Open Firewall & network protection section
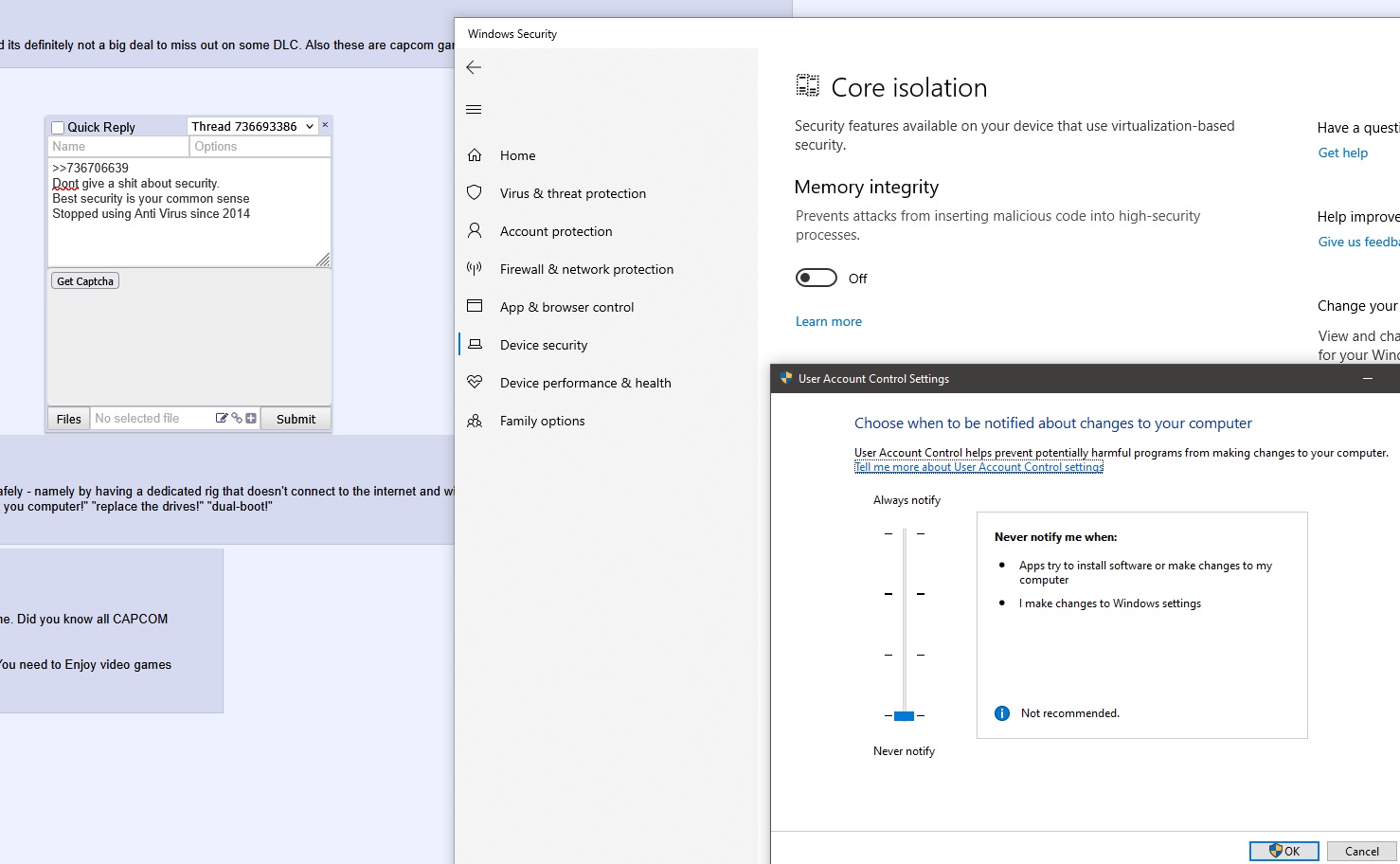1400x864 pixels. 586,269
